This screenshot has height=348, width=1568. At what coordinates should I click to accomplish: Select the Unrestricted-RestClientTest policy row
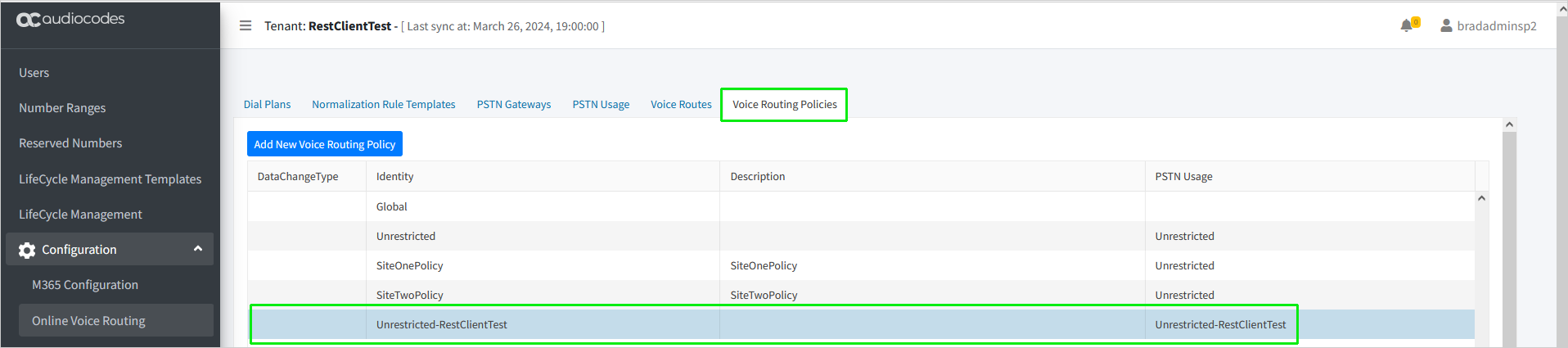pos(862,324)
